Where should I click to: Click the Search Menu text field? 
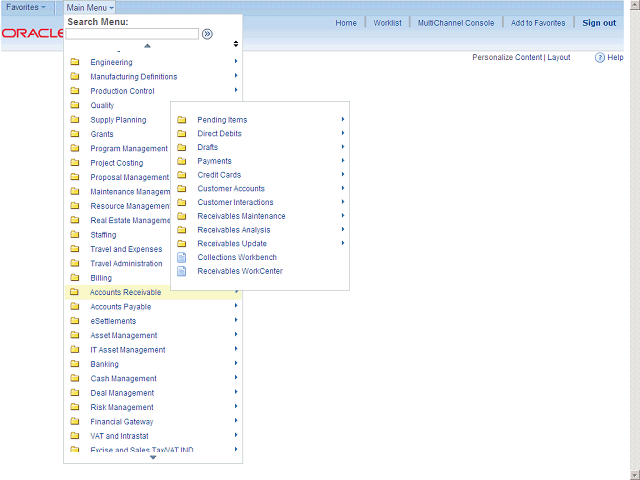pyautogui.click(x=132, y=34)
